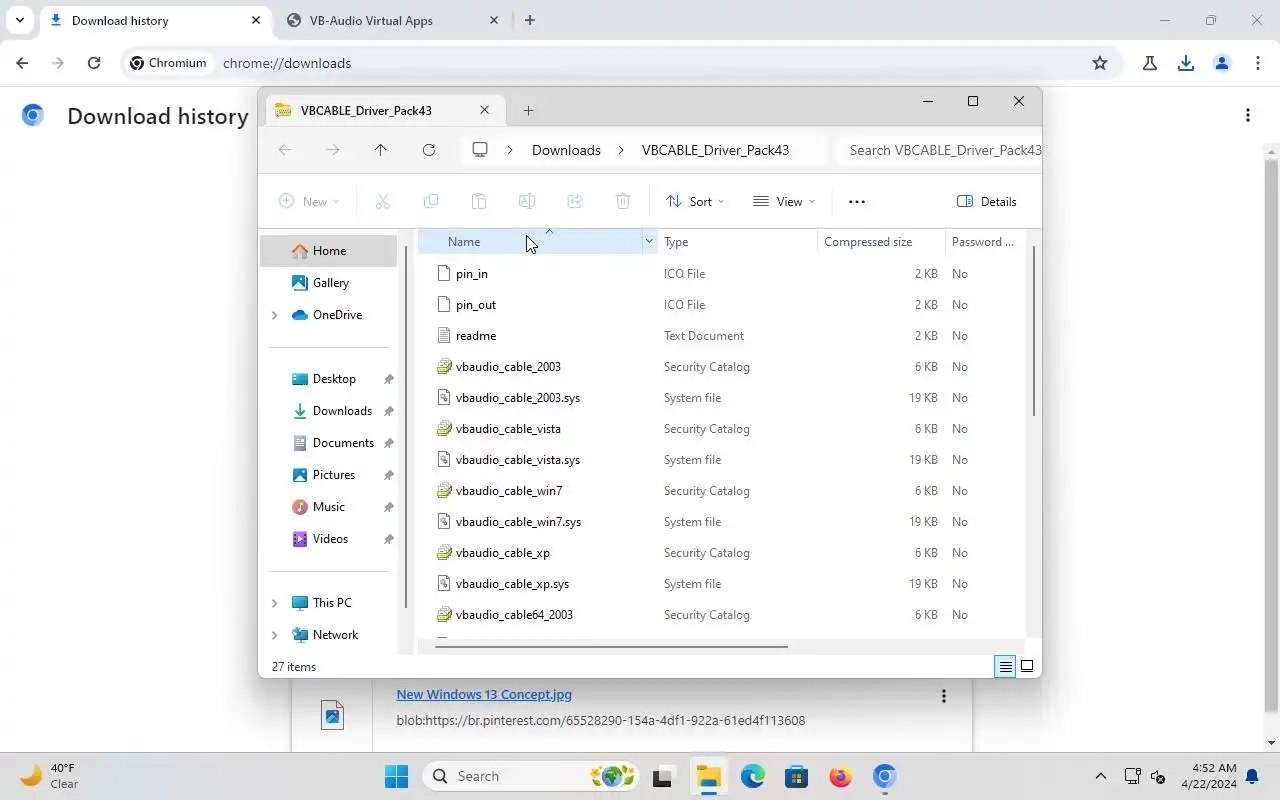The image size is (1280, 800).
Task: Open Chromium's tab search dropdown
Action: point(19,20)
